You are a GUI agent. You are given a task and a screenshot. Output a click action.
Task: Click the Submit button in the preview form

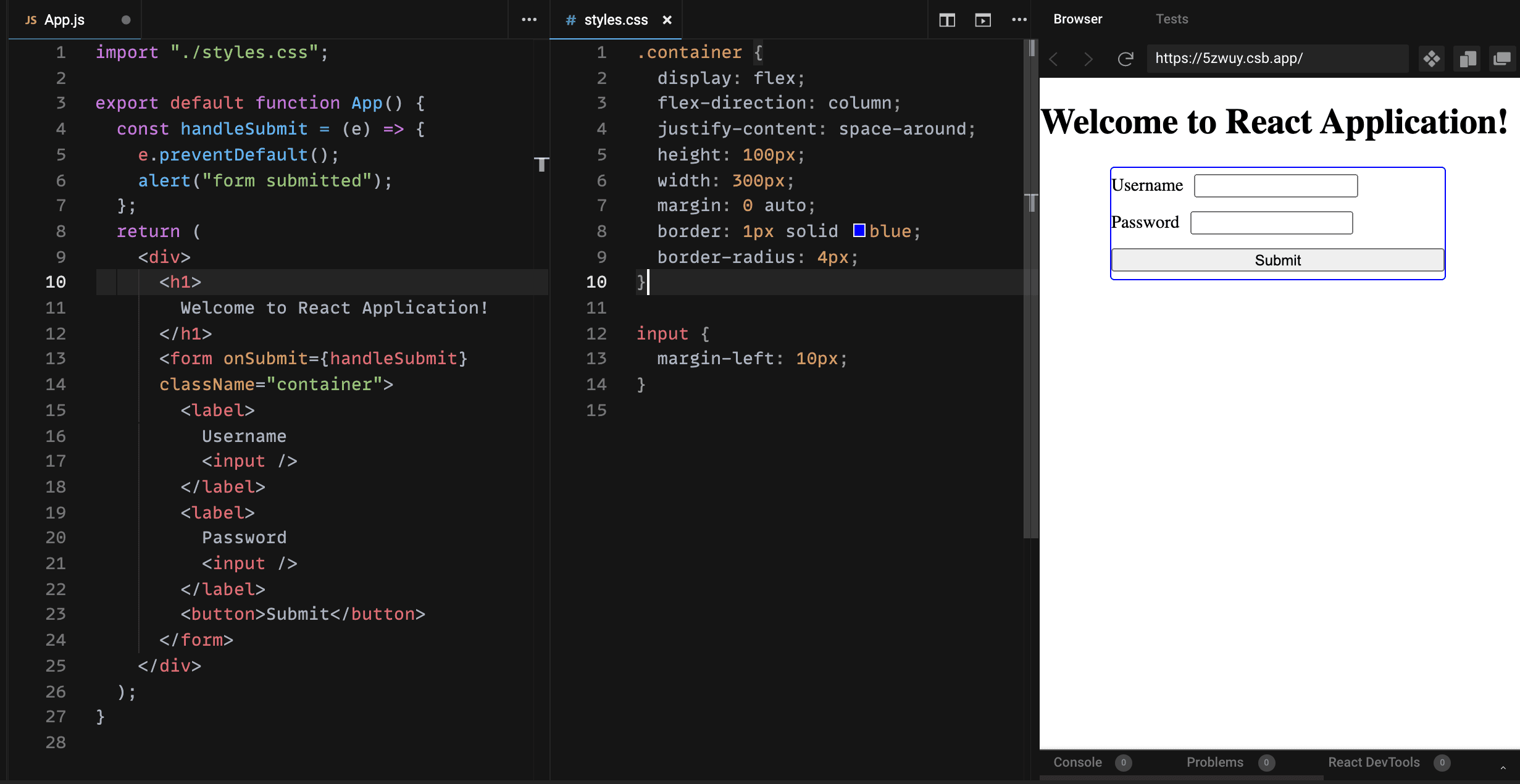pos(1277,260)
